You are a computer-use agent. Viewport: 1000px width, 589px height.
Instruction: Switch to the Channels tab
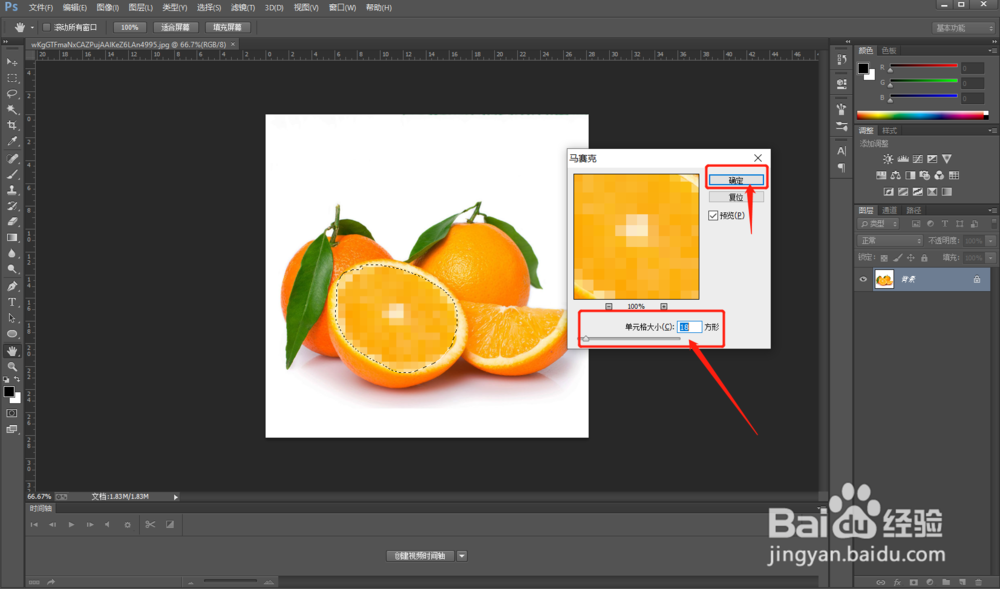tap(889, 210)
